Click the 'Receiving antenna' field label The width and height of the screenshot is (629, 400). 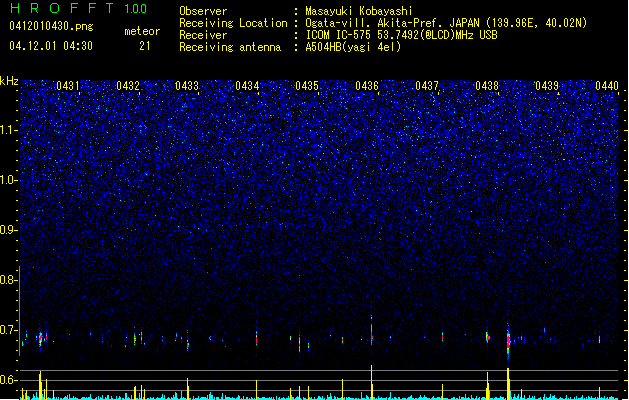tap(230, 47)
